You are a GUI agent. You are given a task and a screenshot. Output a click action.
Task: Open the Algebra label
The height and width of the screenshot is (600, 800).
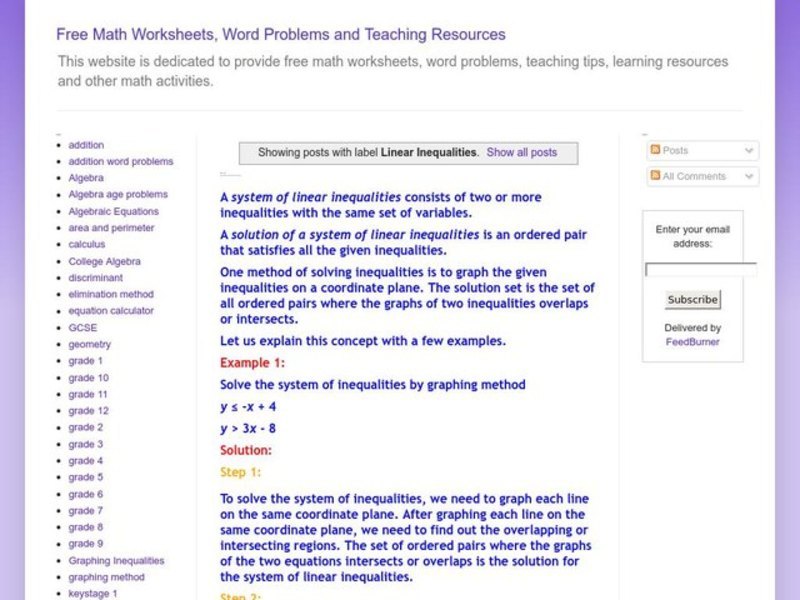84,177
